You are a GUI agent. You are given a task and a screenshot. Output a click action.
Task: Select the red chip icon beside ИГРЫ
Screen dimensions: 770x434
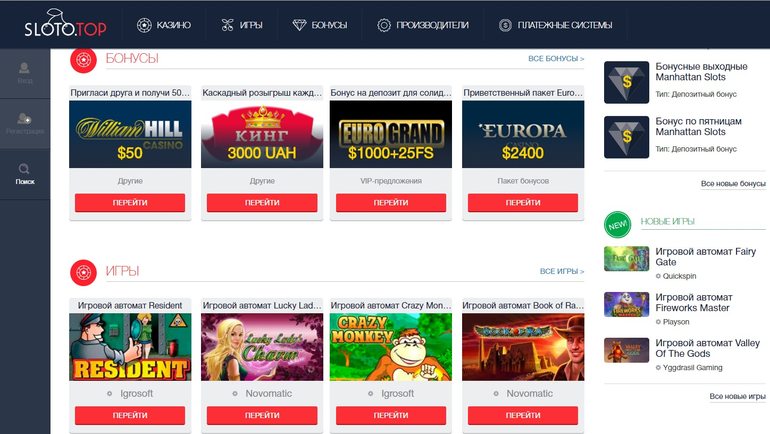point(83,272)
